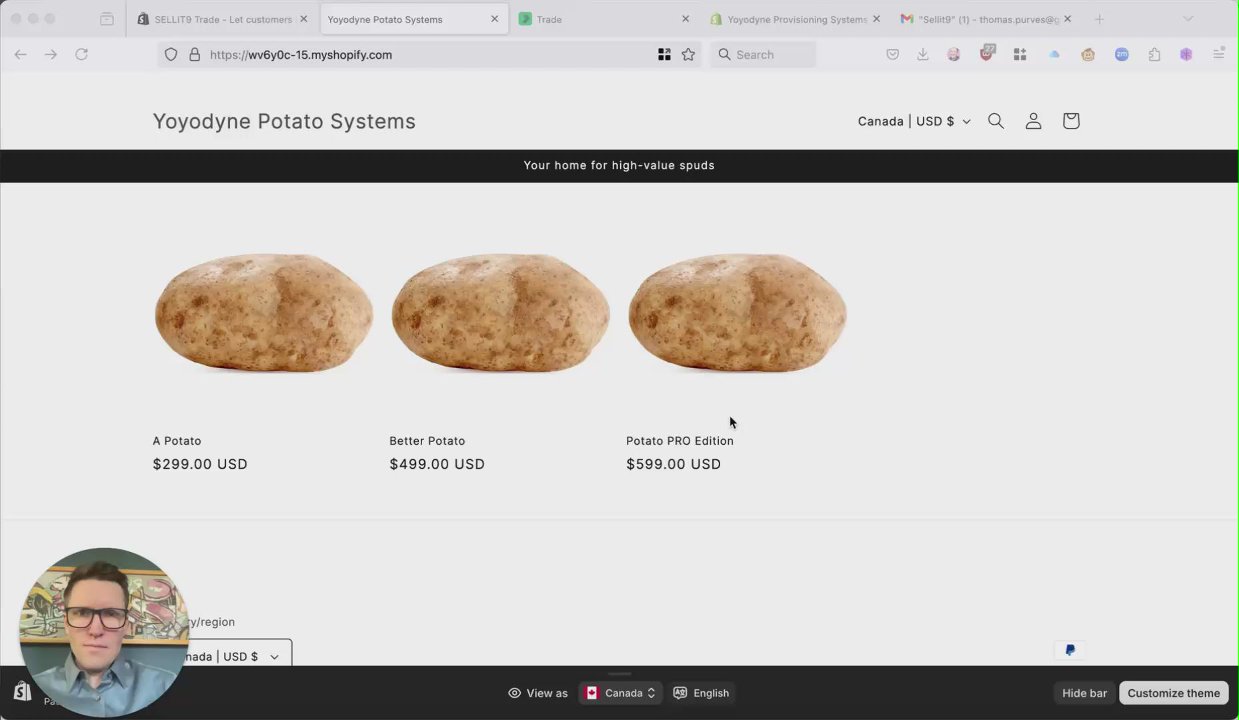Switch to the SELLIT9 Trade tab
The height and width of the screenshot is (720, 1239).
click(222, 19)
